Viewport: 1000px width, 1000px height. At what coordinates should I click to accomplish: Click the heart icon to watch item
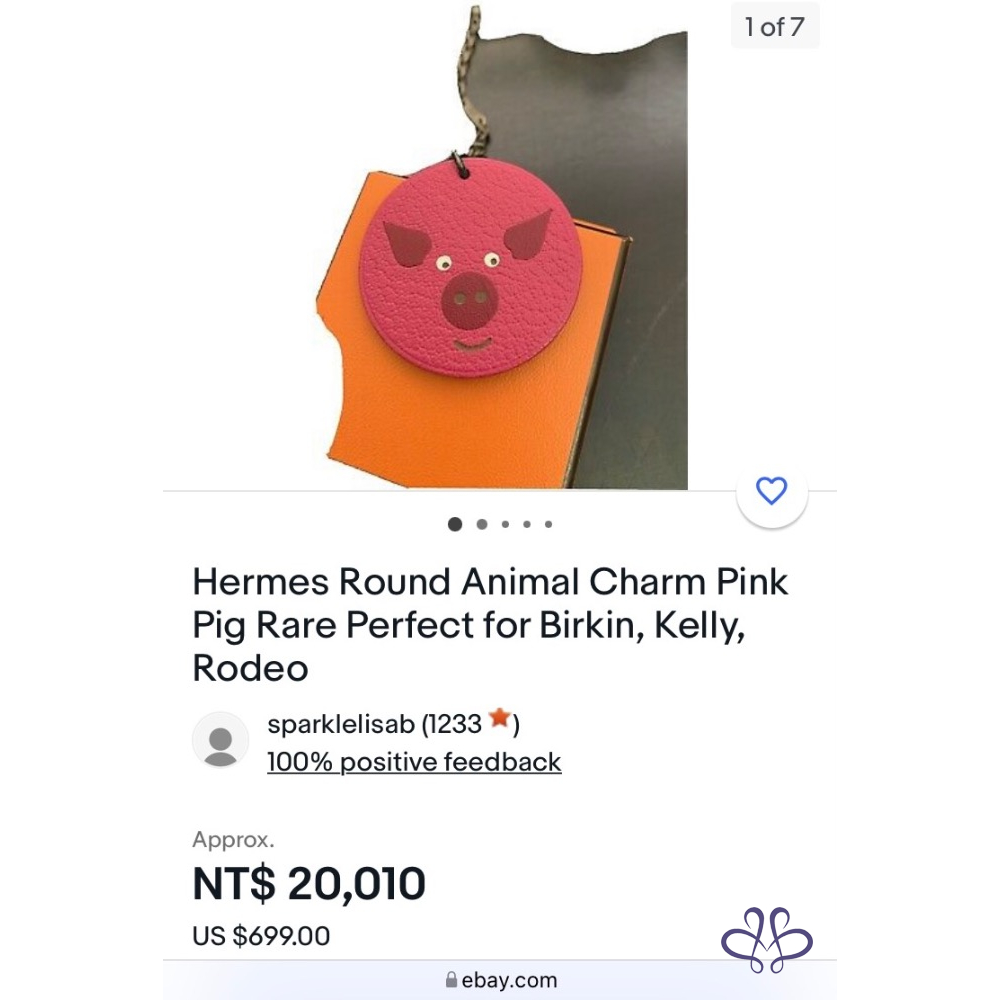click(x=771, y=491)
